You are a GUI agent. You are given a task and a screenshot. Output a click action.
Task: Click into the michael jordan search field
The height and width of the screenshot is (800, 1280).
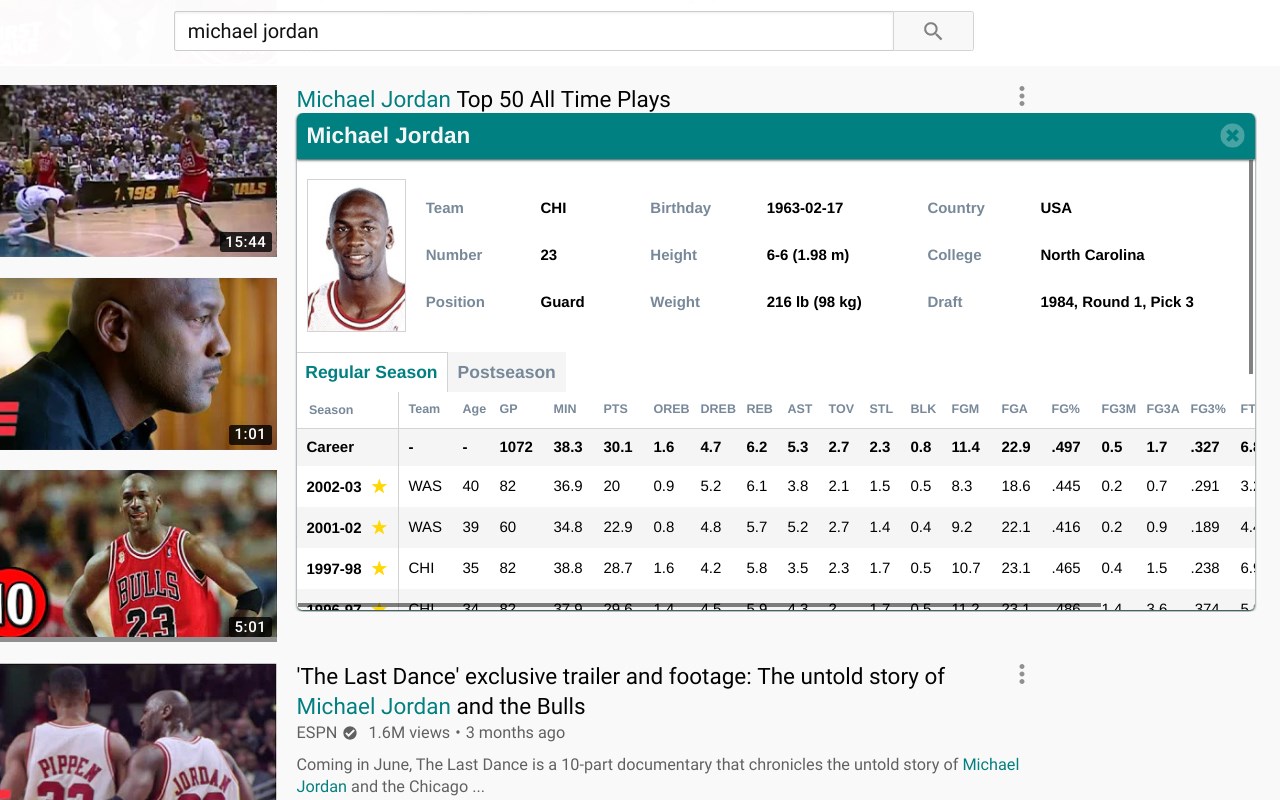534,31
